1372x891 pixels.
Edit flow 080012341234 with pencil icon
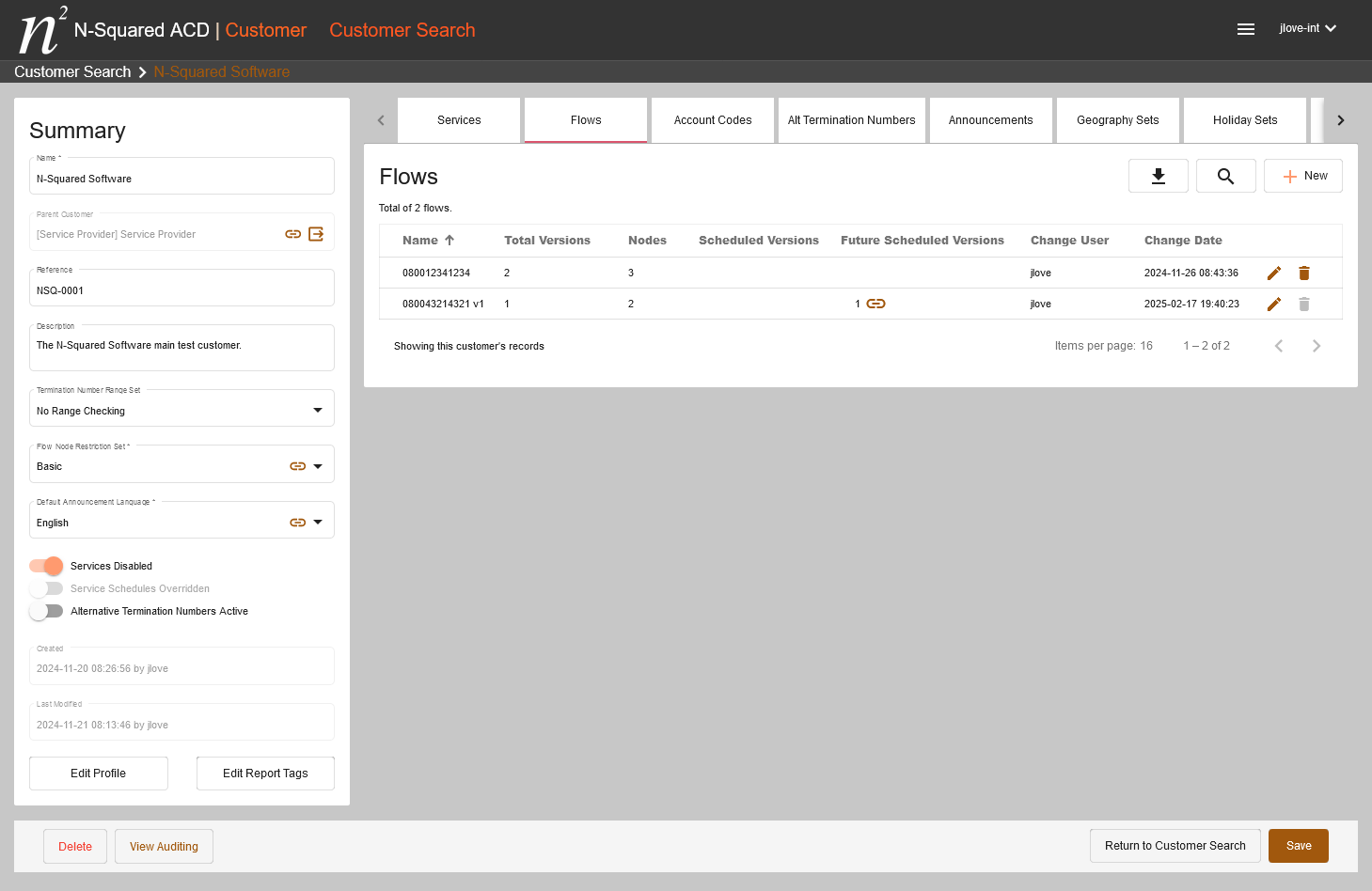click(x=1273, y=273)
